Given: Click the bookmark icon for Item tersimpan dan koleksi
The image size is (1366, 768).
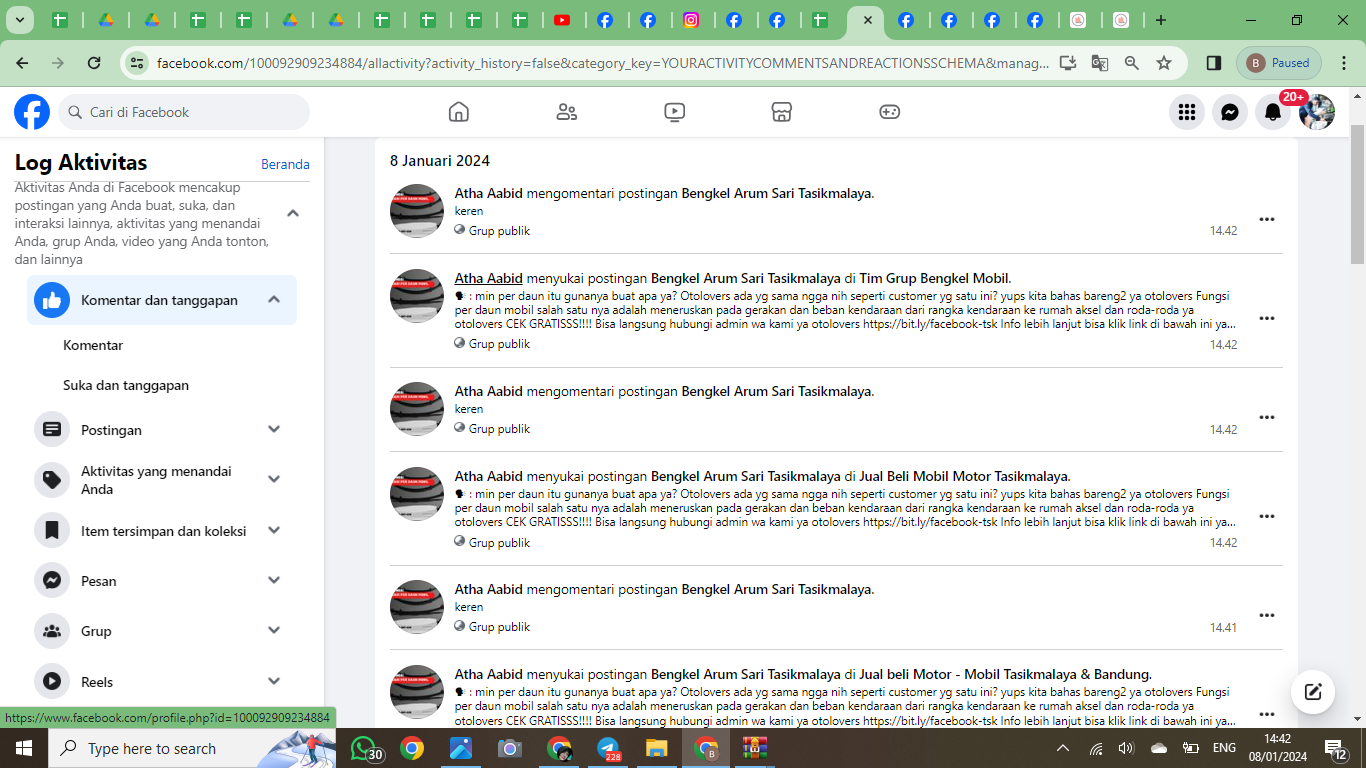Looking at the screenshot, I should click(52, 531).
